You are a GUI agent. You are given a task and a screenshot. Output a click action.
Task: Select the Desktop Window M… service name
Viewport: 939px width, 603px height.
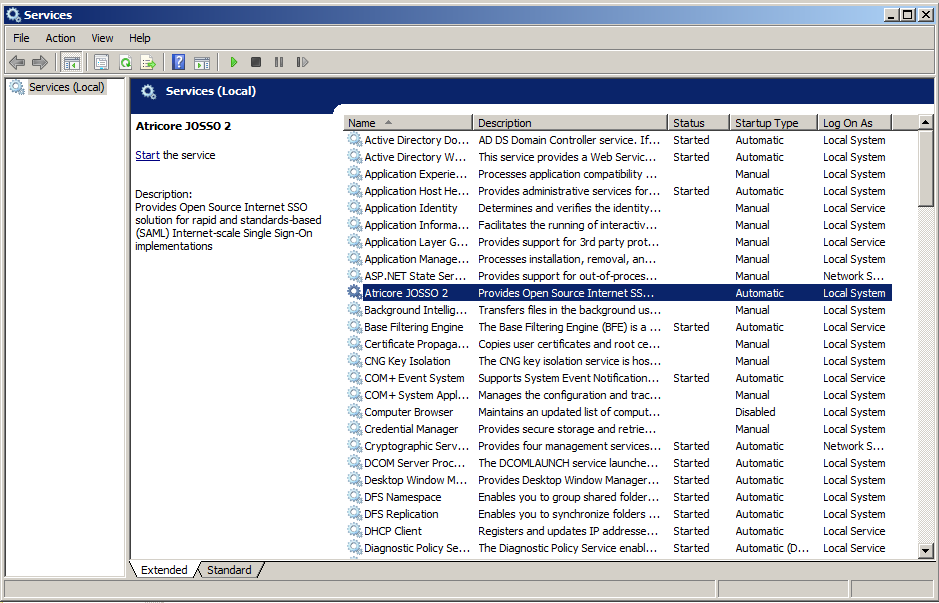point(416,480)
